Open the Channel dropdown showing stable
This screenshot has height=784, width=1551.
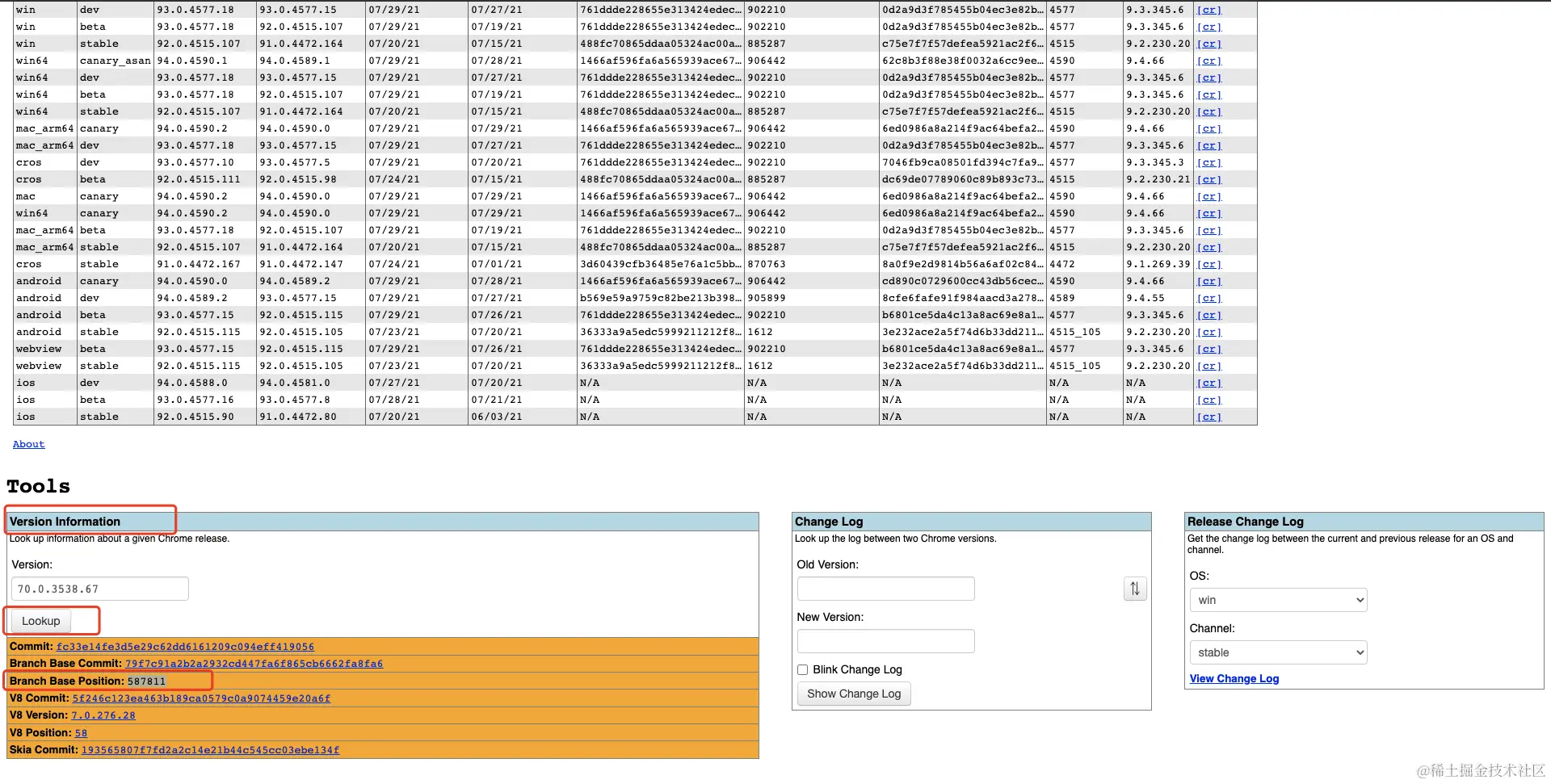pos(1278,652)
